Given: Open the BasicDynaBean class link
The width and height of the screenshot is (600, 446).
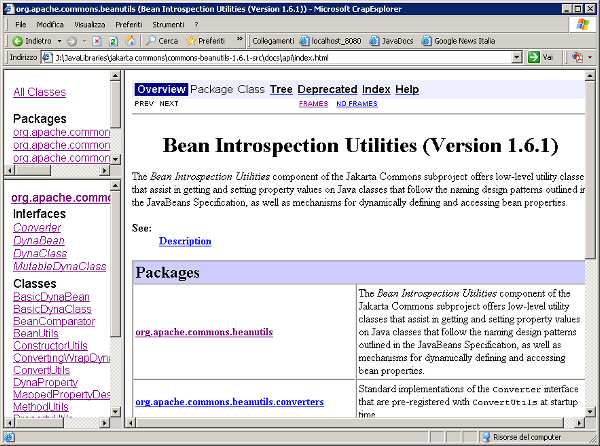Looking at the screenshot, I should point(51,297).
